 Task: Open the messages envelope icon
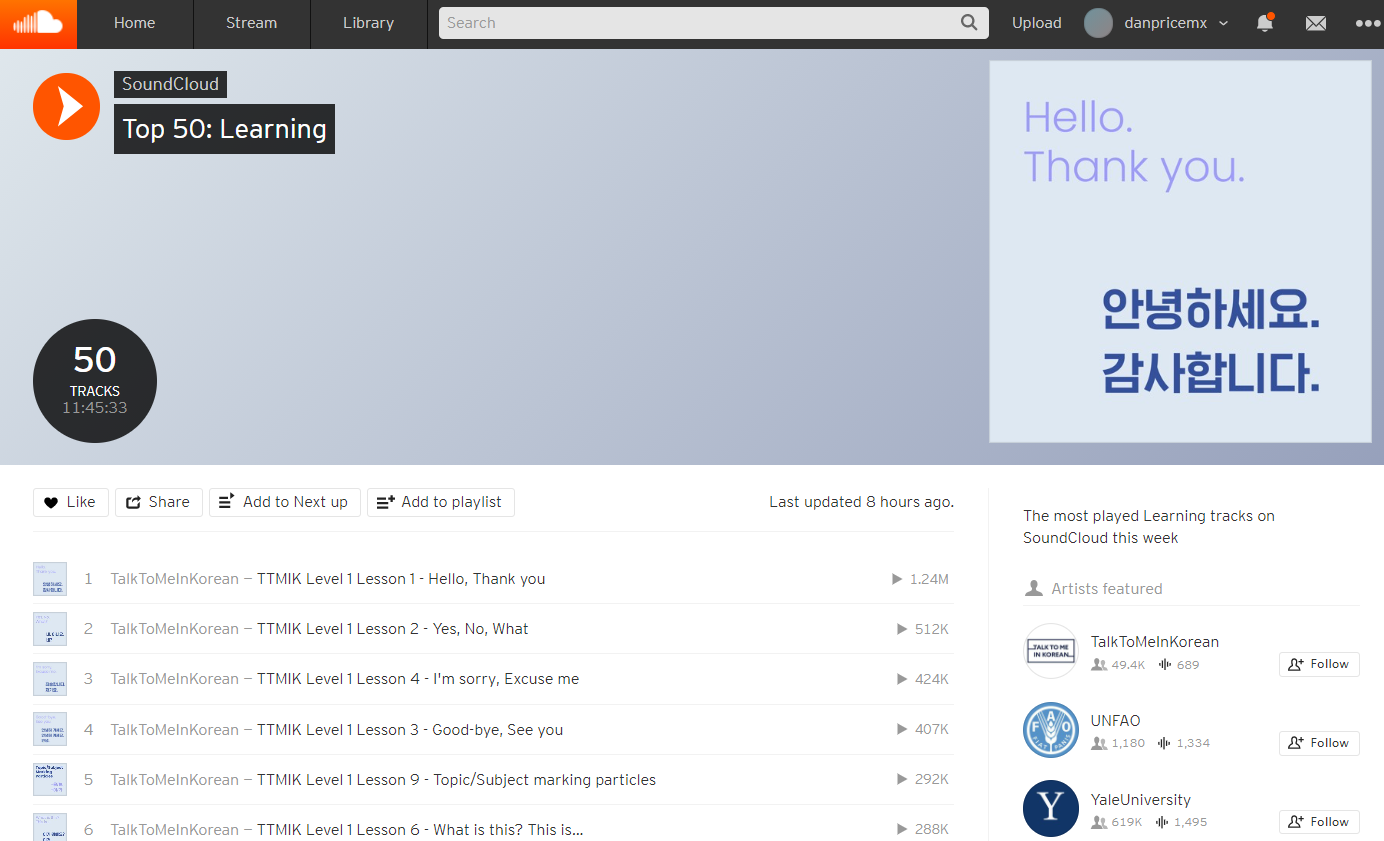pos(1316,23)
